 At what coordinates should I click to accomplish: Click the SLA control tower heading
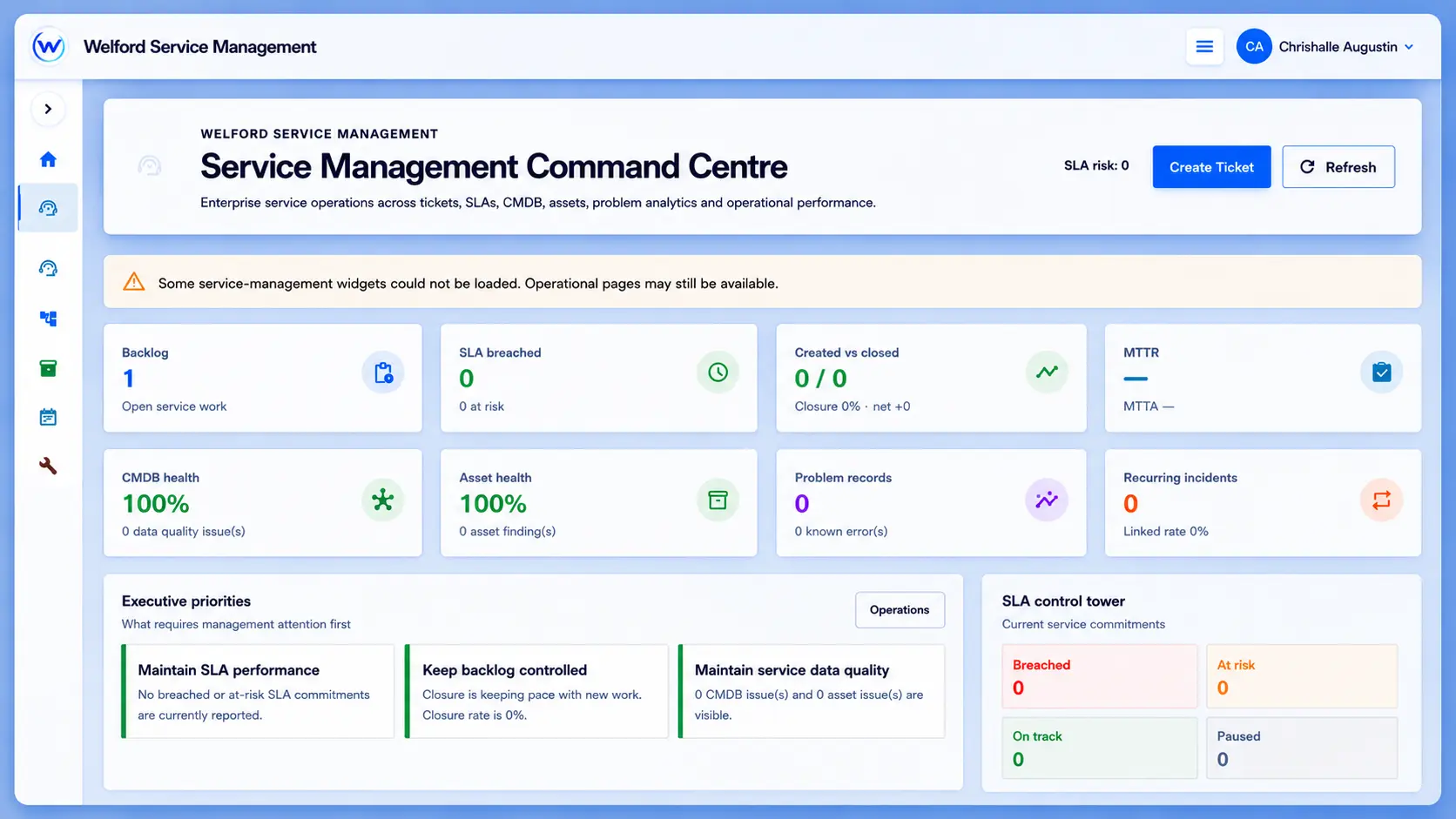pos(1063,601)
